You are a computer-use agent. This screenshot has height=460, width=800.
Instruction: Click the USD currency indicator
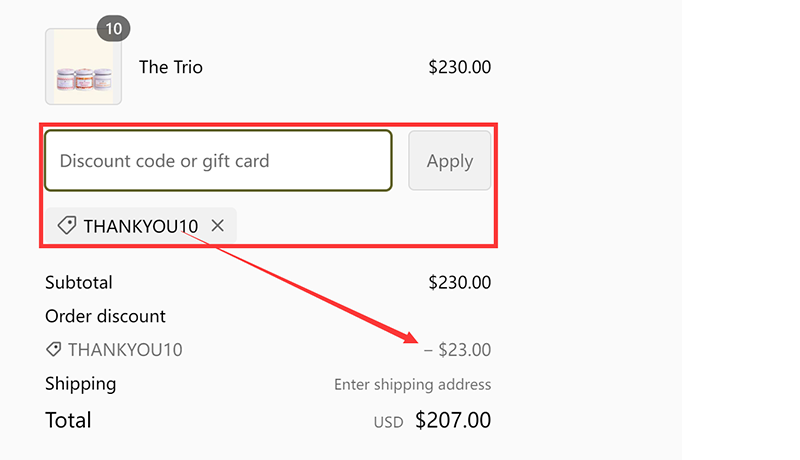pos(388,422)
